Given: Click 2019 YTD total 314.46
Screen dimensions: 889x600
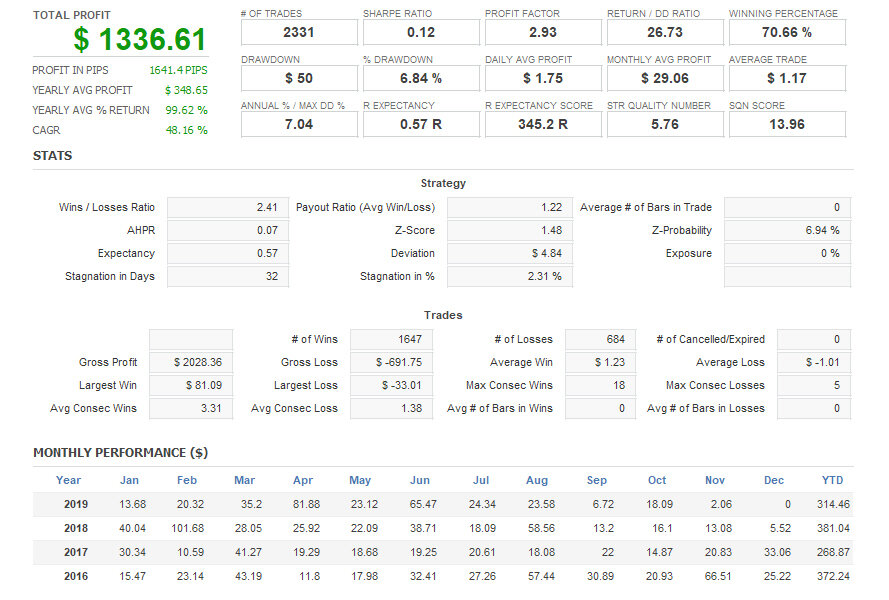Looking at the screenshot, I should pyautogui.click(x=833, y=504).
